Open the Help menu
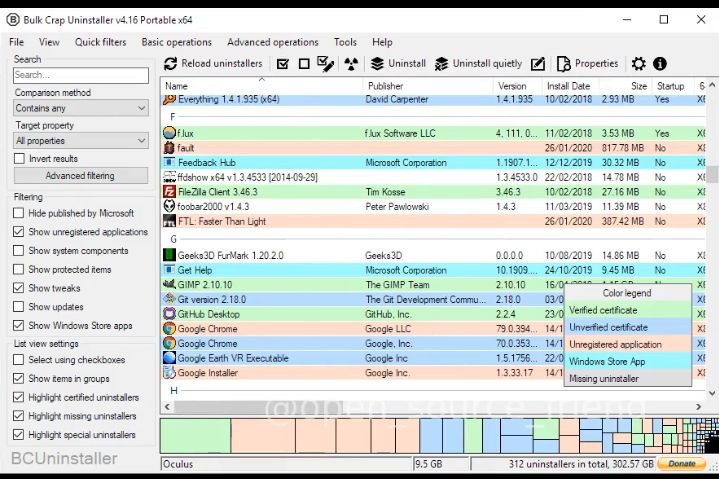The height and width of the screenshot is (479, 719). tap(382, 42)
